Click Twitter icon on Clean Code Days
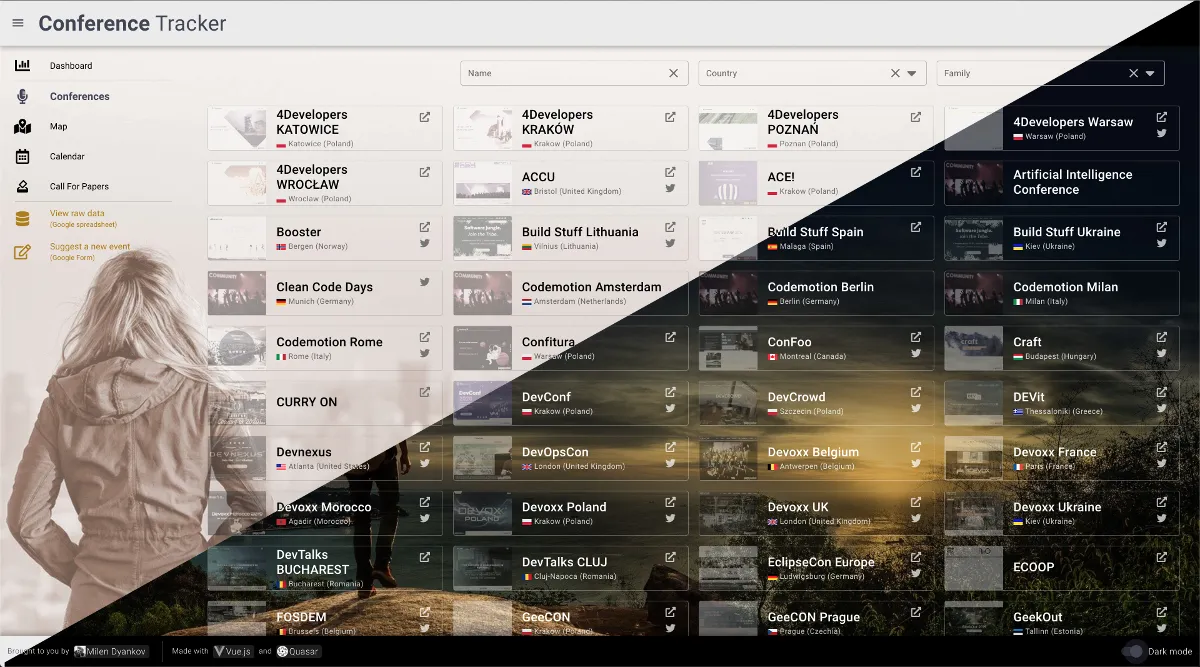The image size is (1200, 667). click(424, 282)
